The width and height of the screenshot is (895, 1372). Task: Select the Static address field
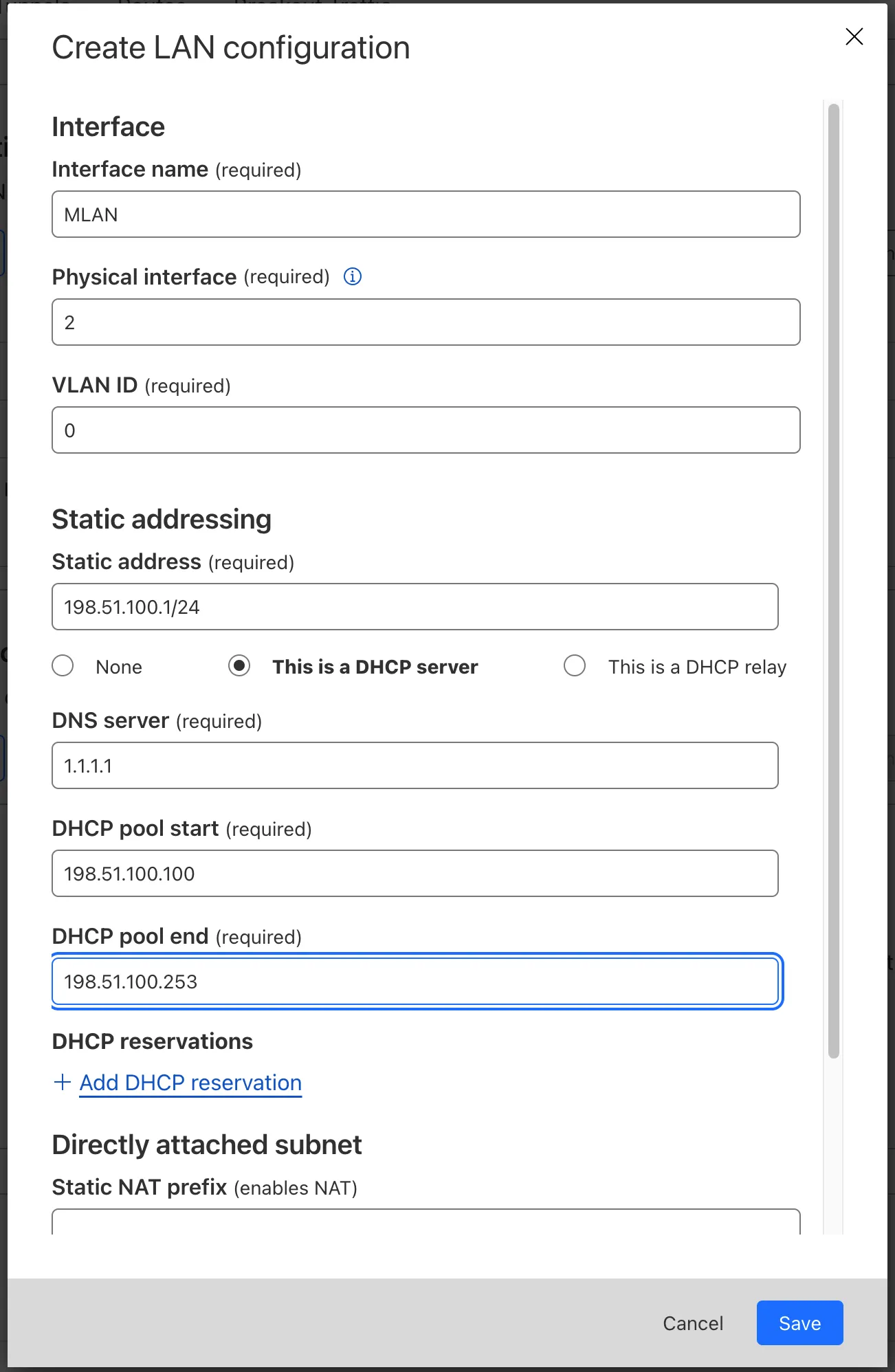415,606
